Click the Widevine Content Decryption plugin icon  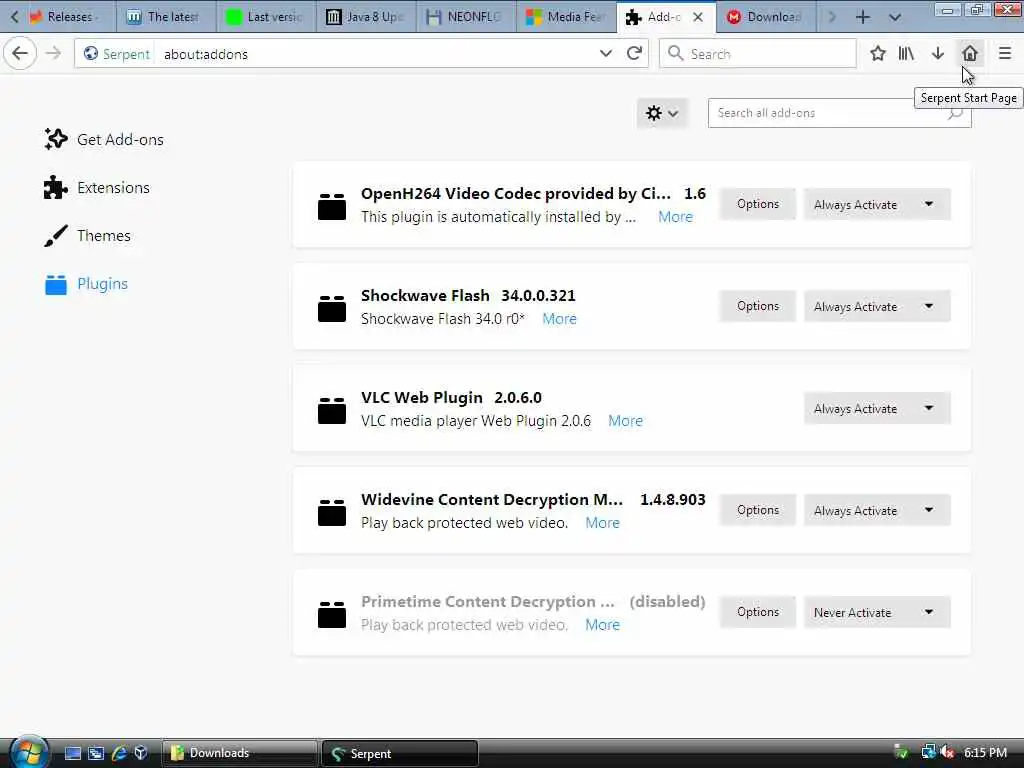(332, 511)
